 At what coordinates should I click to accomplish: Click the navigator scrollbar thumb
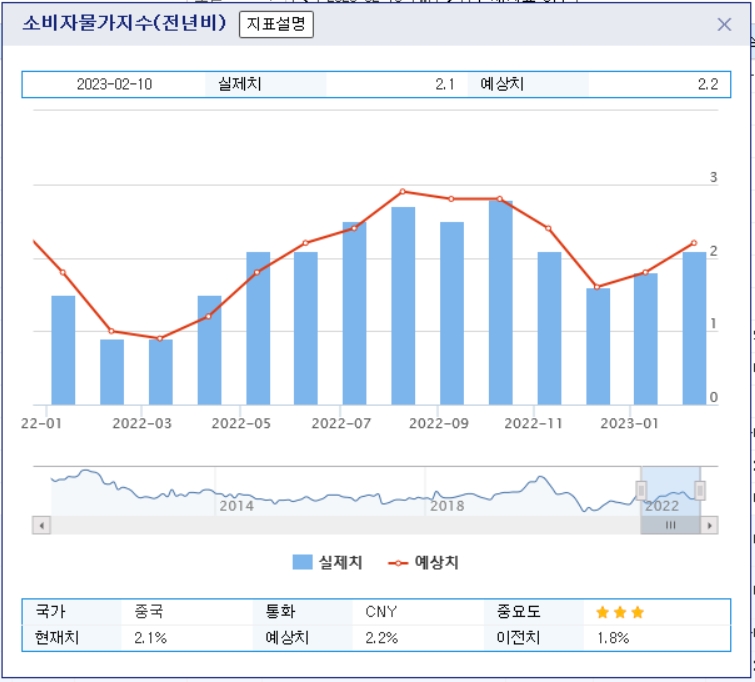coord(670,525)
